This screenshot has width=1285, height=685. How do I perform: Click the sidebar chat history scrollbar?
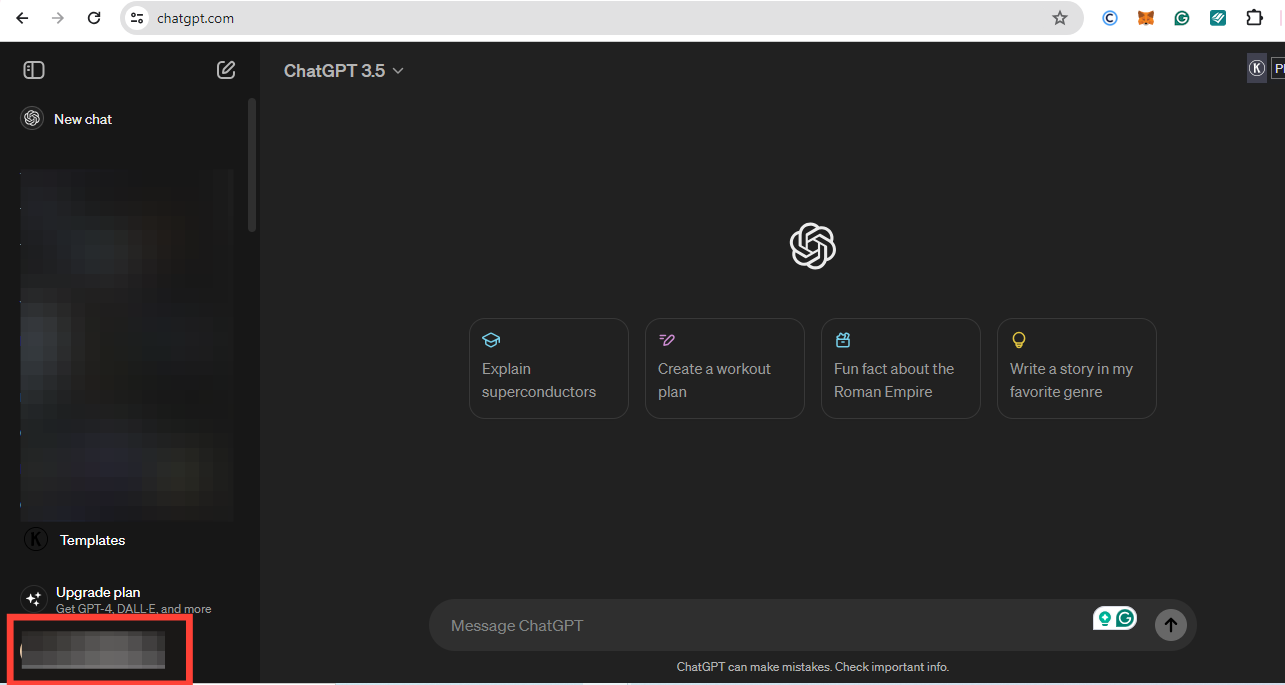pos(252,165)
